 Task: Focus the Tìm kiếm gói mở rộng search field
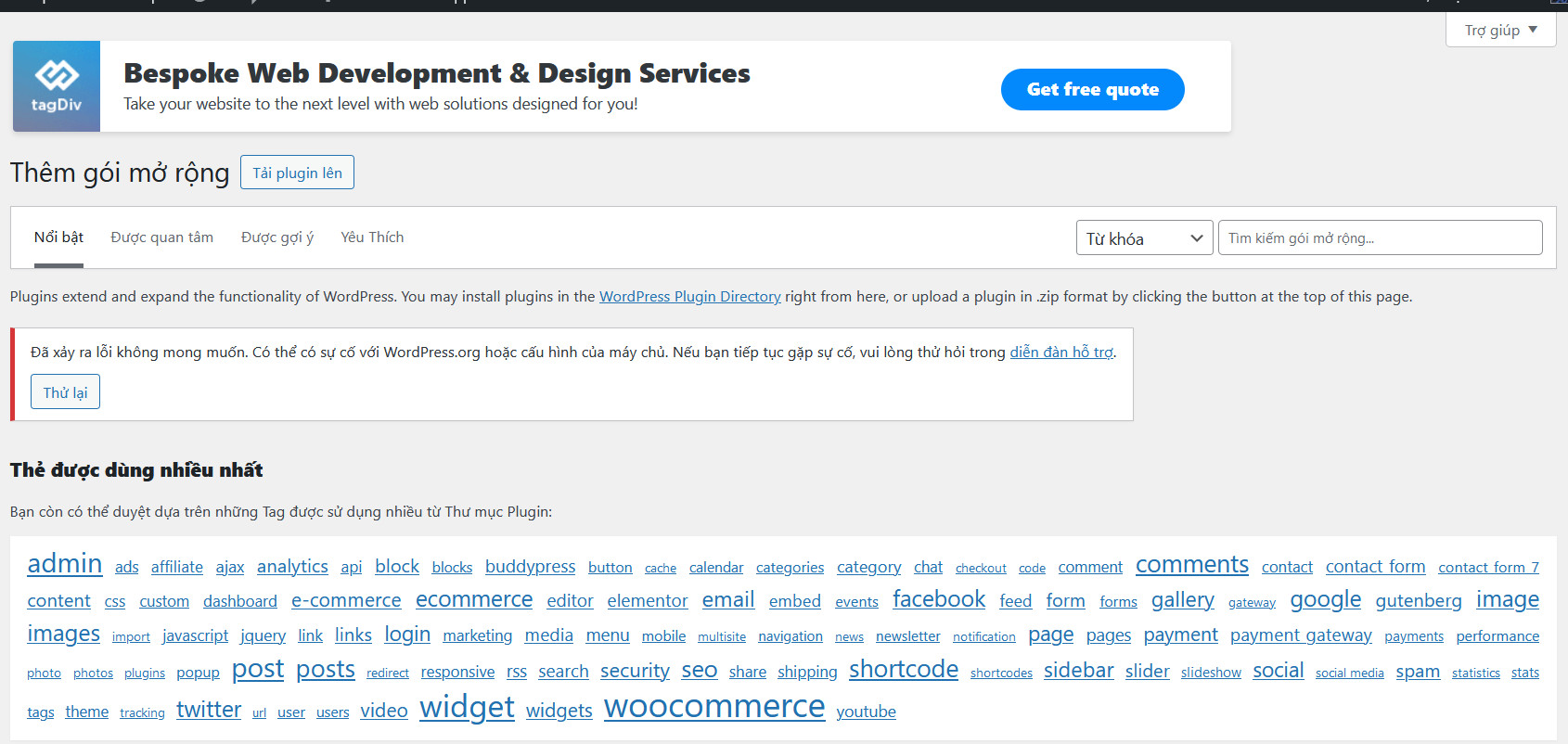(1380, 237)
